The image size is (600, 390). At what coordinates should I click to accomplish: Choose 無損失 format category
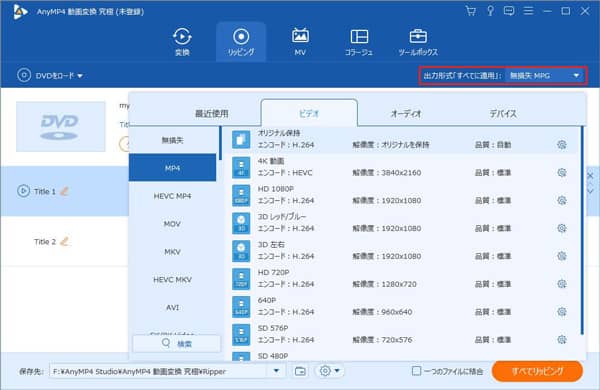tap(173, 140)
